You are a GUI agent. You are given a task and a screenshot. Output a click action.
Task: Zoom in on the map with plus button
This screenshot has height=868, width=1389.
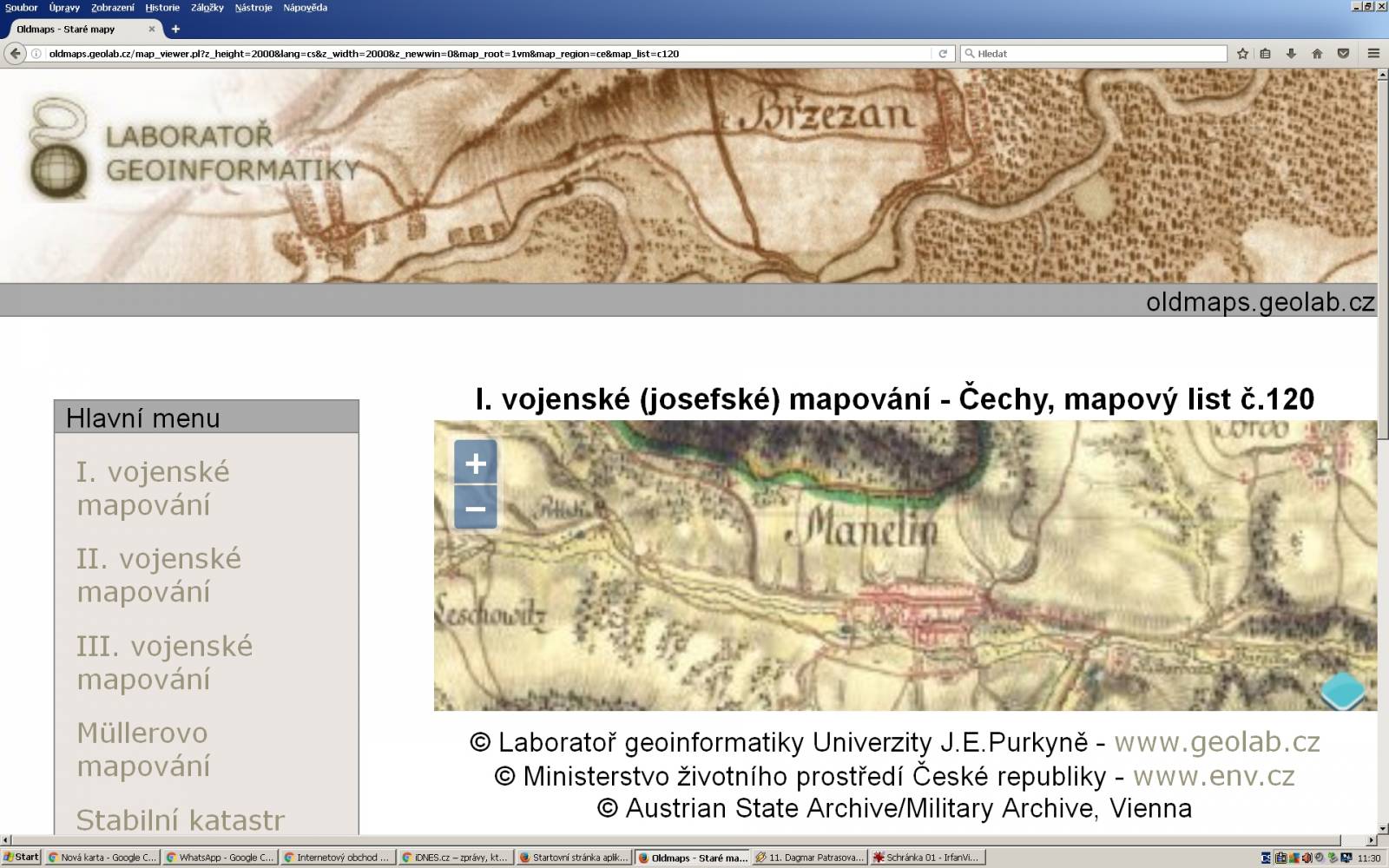[476, 463]
